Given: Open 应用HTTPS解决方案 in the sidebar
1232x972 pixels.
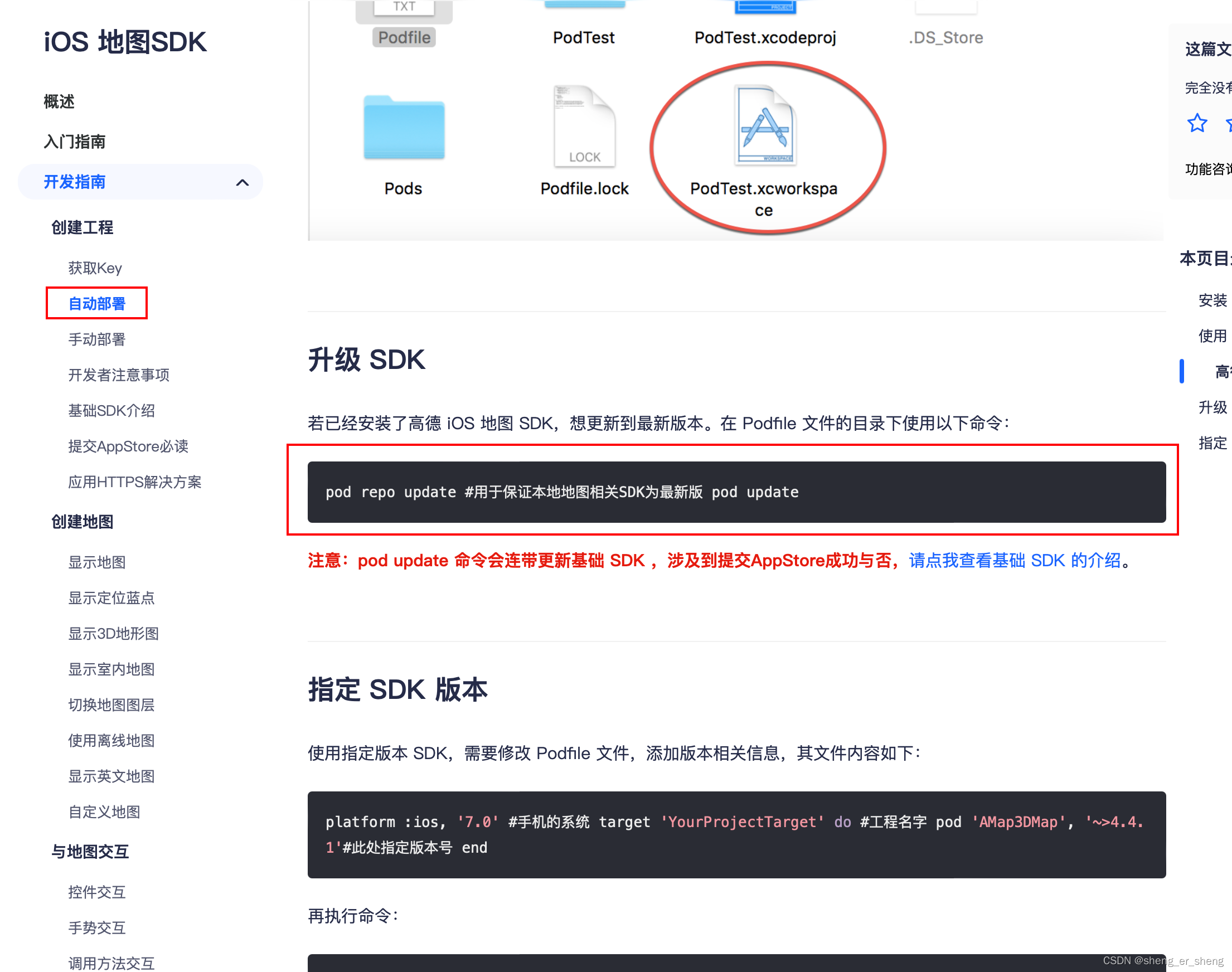Looking at the screenshot, I should (x=135, y=482).
